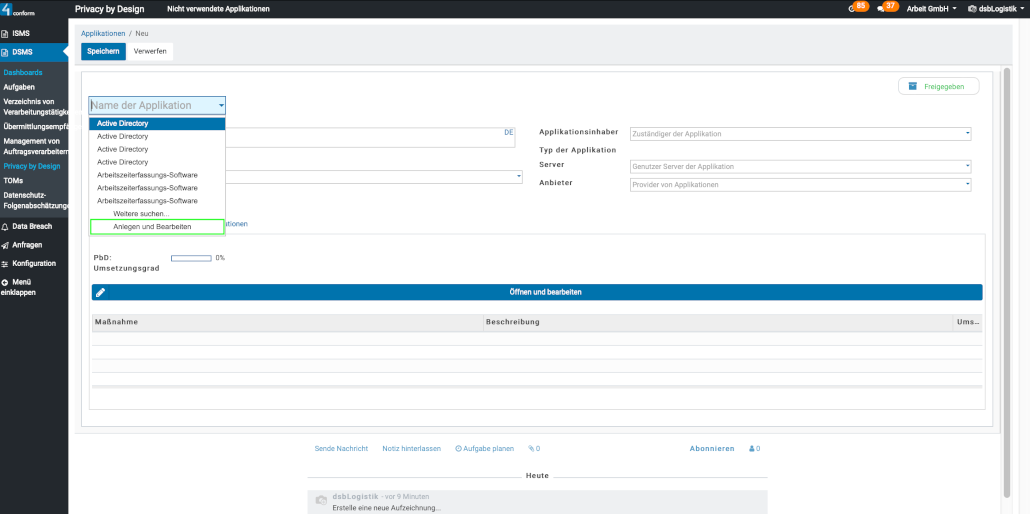1030x514 pixels.
Task: Open the messages chat icon with badge 37
Action: coord(882,8)
